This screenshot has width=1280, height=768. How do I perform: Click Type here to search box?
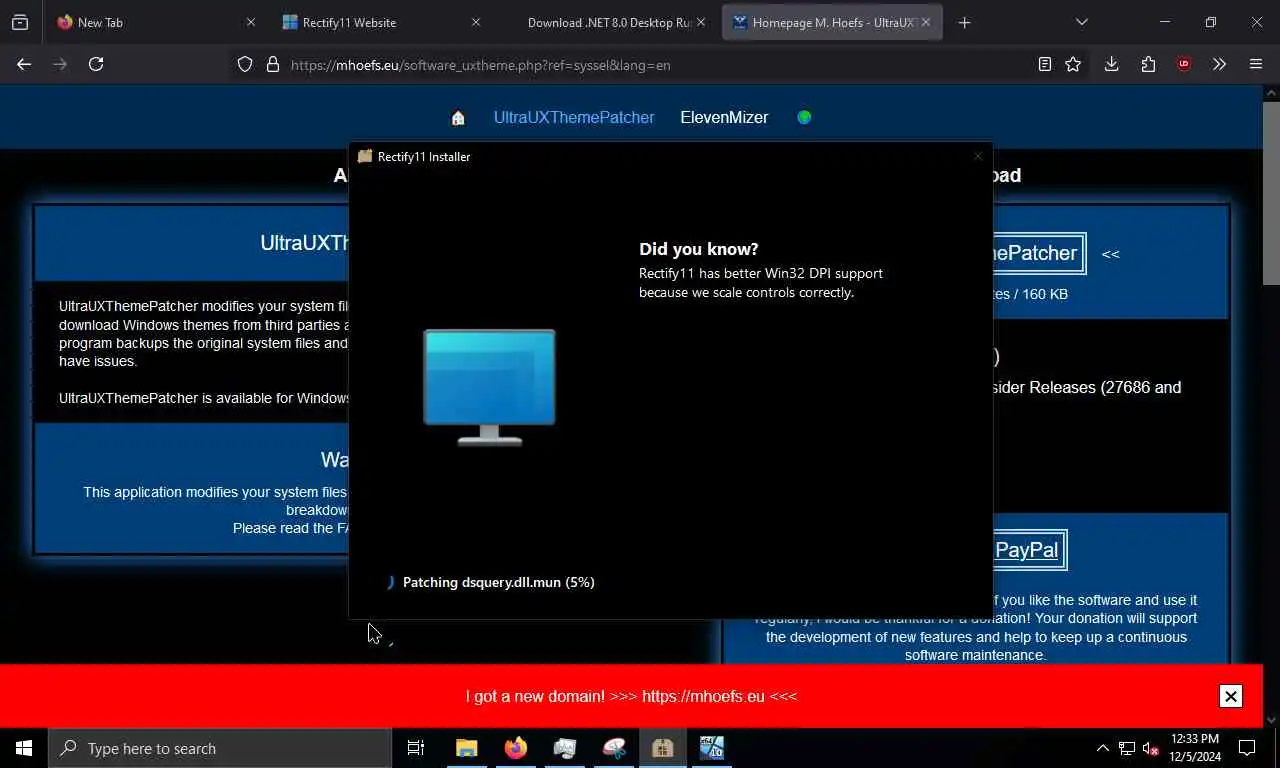coord(220,748)
